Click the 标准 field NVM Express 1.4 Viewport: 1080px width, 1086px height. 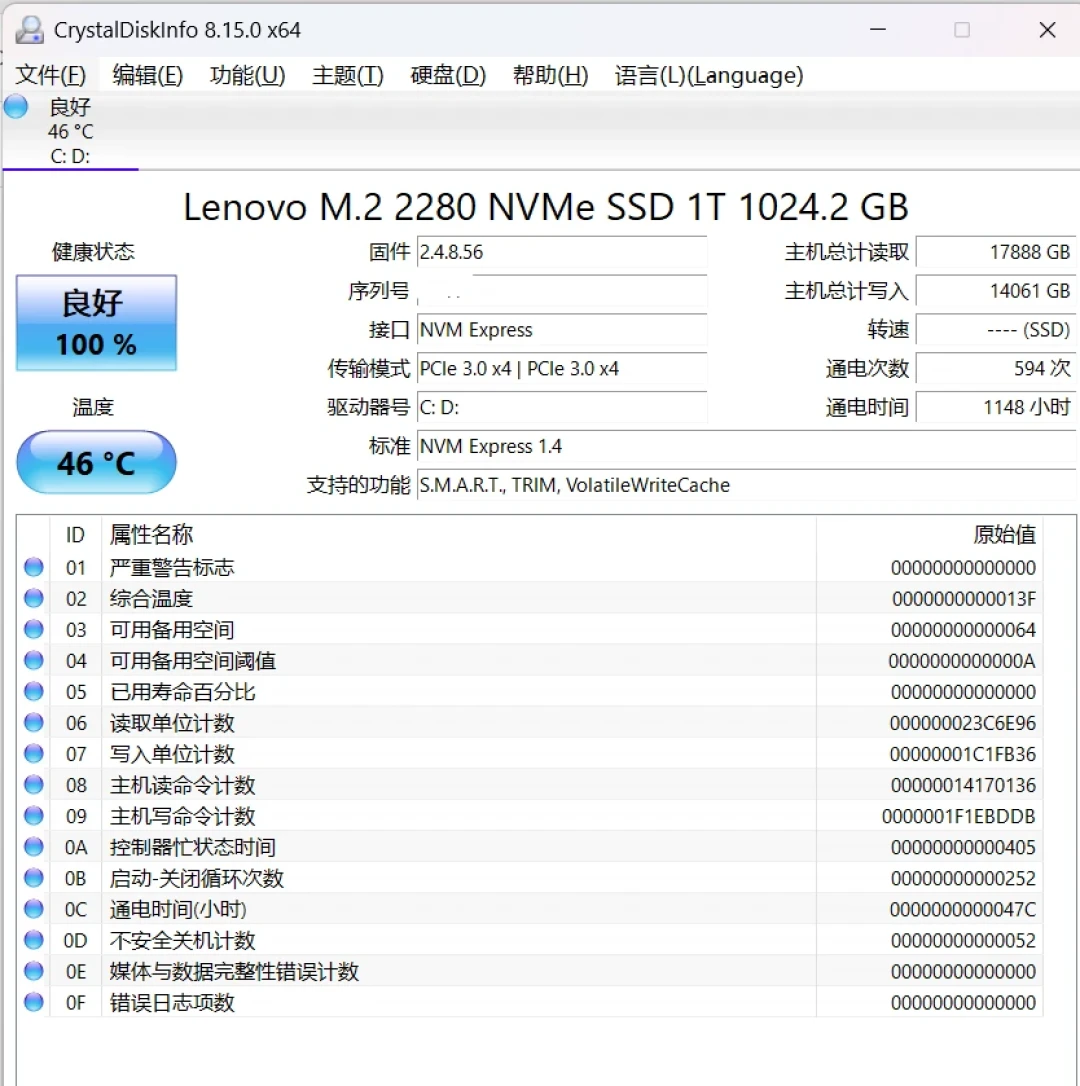coord(746,446)
